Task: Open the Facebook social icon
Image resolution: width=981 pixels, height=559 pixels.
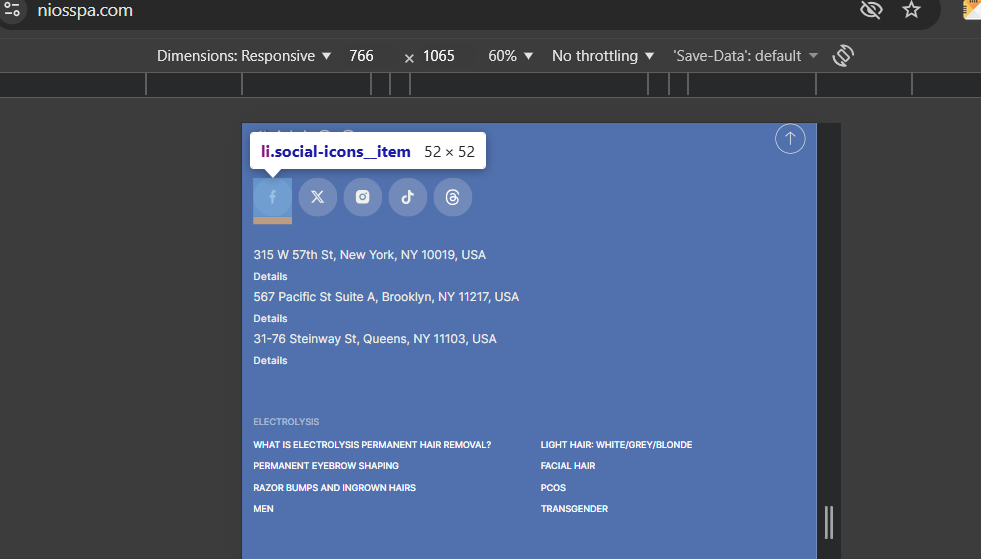Action: pos(272,197)
